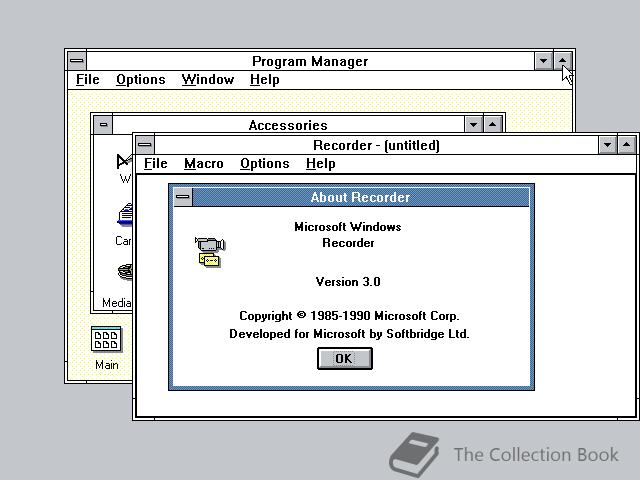Open Recorder window's control menu box

point(144,144)
